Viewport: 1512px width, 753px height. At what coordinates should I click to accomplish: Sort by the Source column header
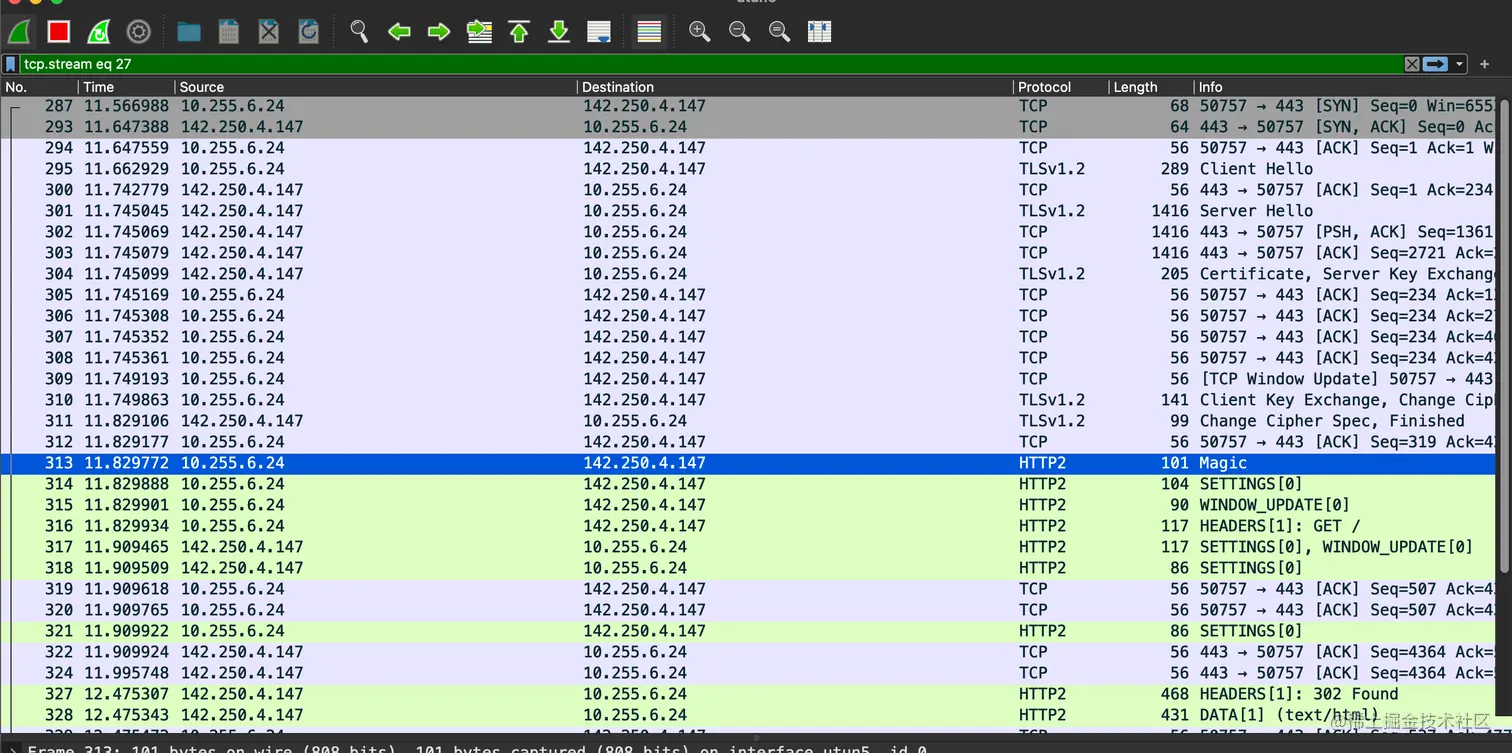pyautogui.click(x=376, y=87)
